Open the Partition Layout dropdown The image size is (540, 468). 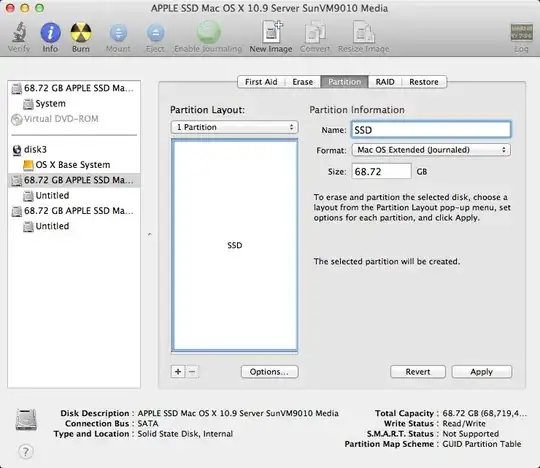point(235,127)
